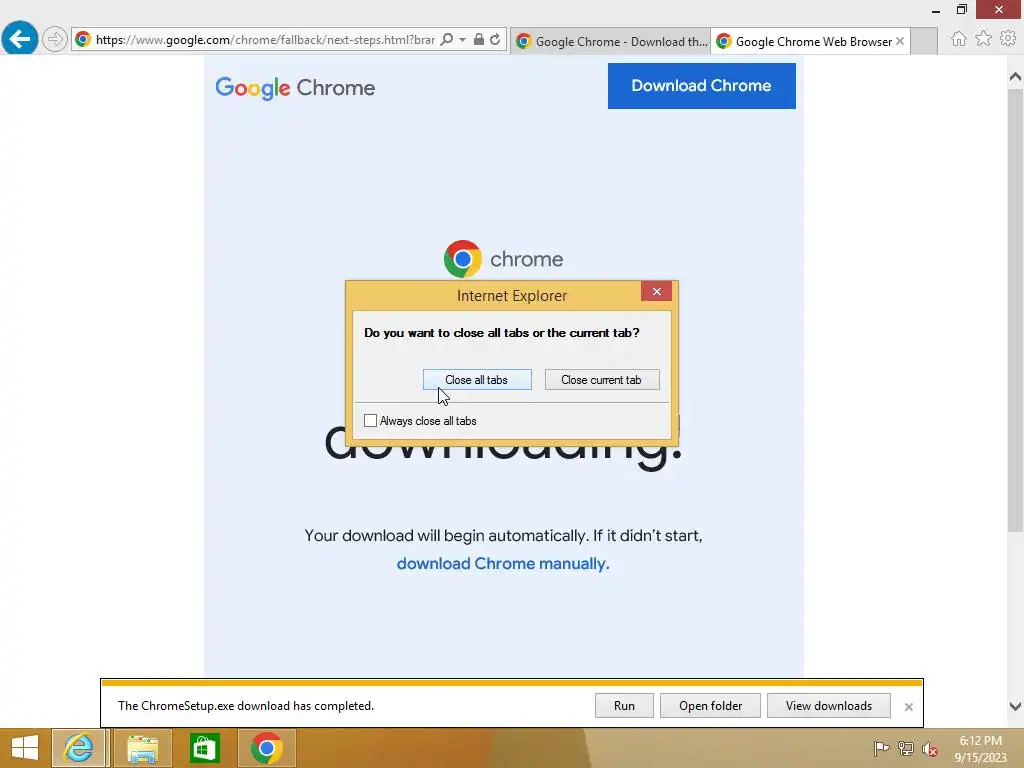Open the Tools gear icon

coord(1008,39)
